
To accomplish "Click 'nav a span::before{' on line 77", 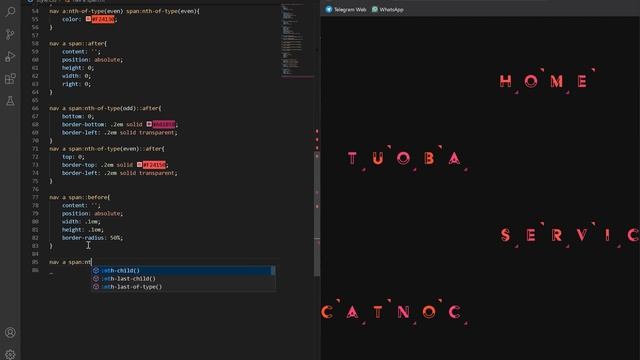I will (x=80, y=197).
